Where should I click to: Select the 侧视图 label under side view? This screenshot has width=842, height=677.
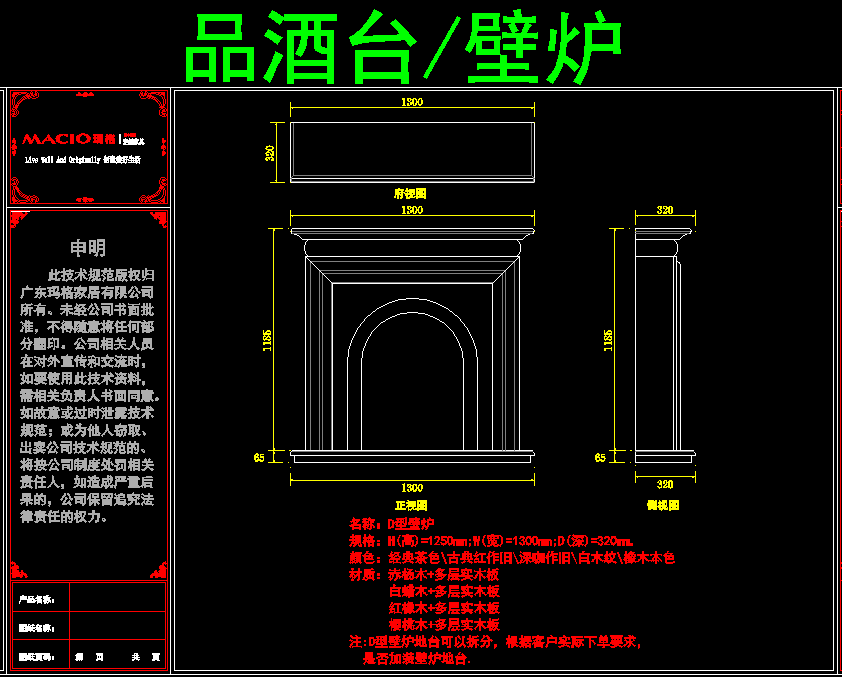point(663,505)
